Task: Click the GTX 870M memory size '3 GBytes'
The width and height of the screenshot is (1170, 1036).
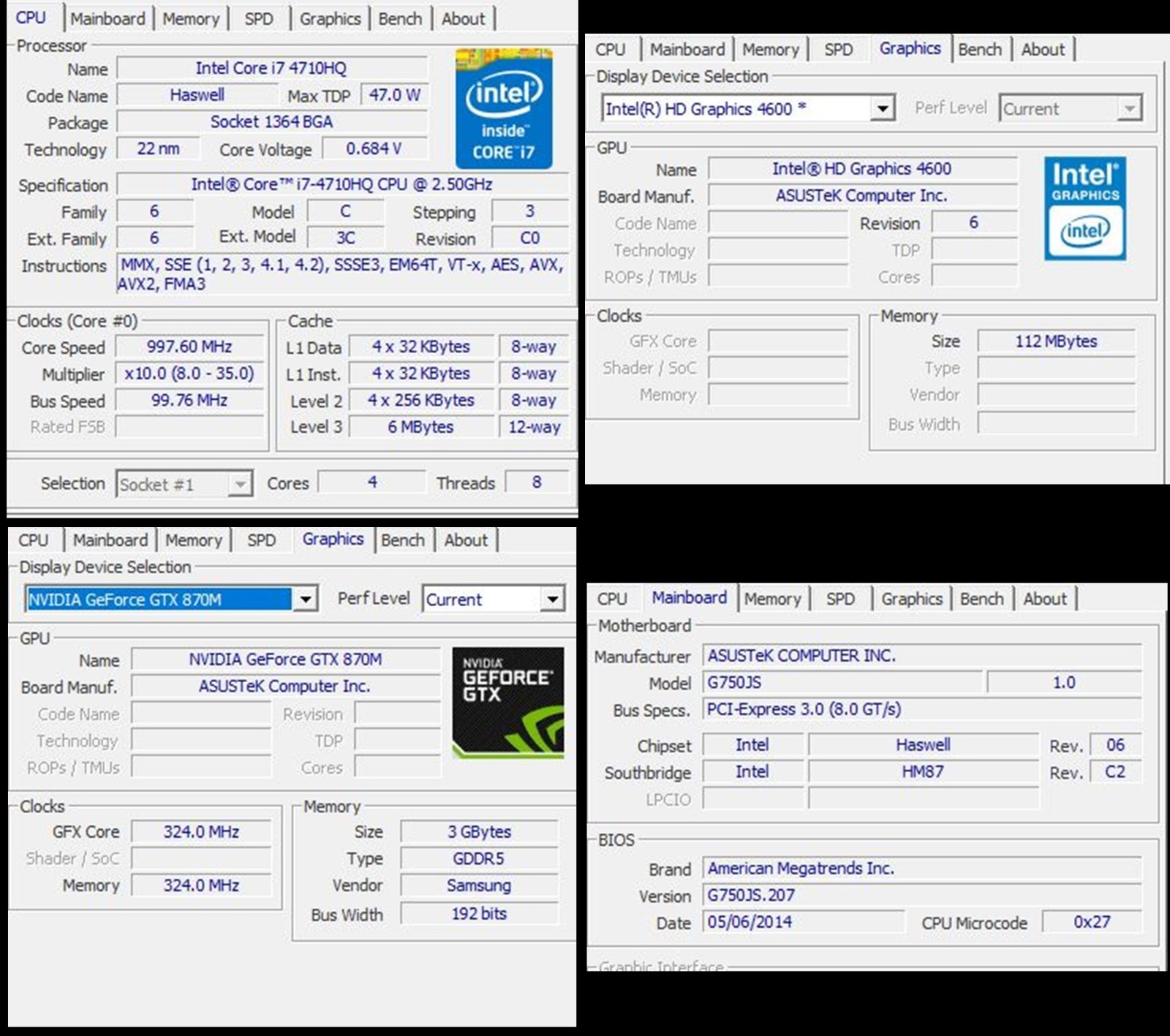Action: (480, 832)
